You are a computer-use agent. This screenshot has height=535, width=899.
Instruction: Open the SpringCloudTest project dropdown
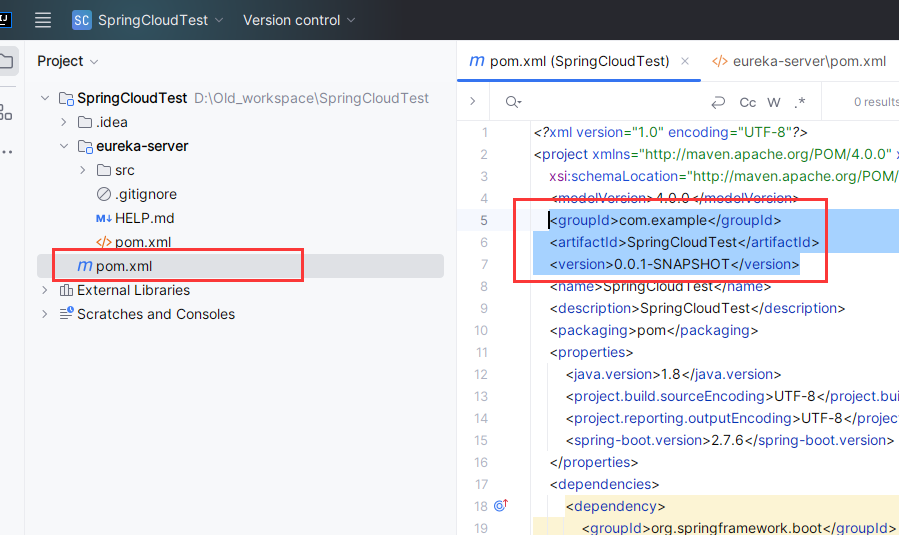pyautogui.click(x=148, y=20)
